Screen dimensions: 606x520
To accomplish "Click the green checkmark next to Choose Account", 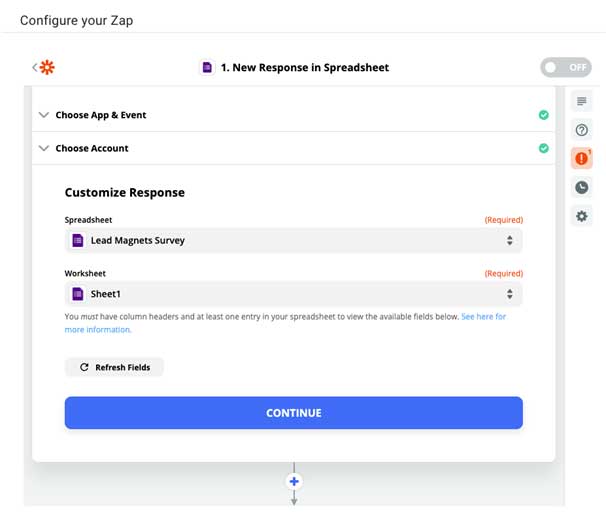I will 543,148.
